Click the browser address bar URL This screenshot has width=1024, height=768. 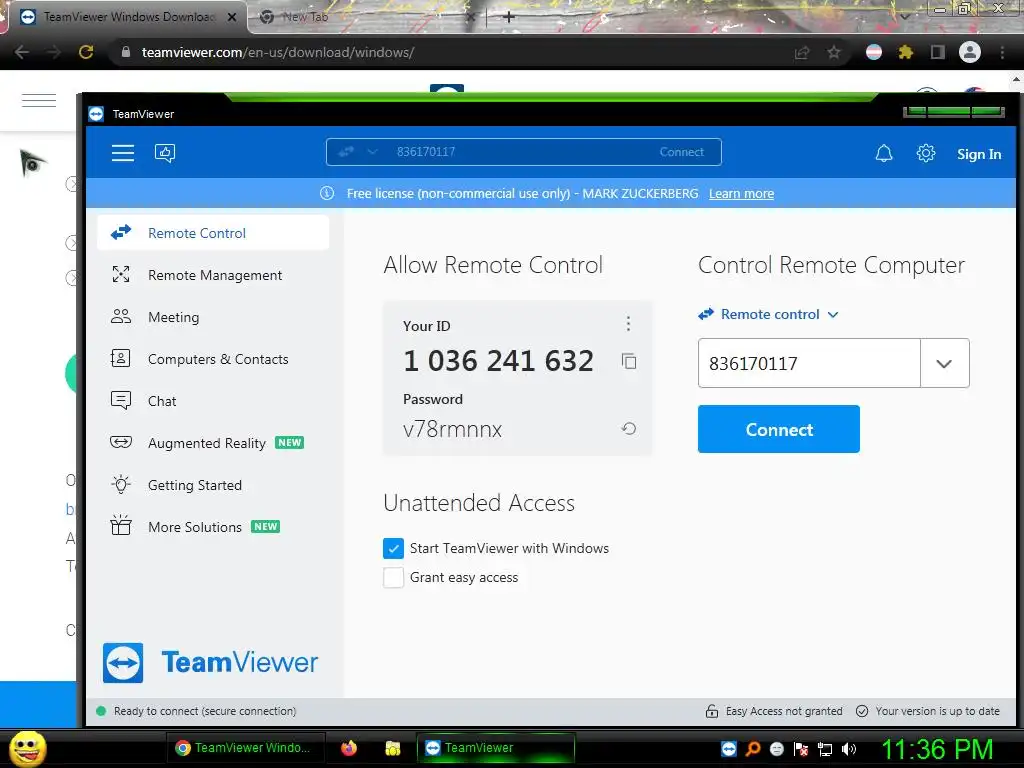coord(278,52)
